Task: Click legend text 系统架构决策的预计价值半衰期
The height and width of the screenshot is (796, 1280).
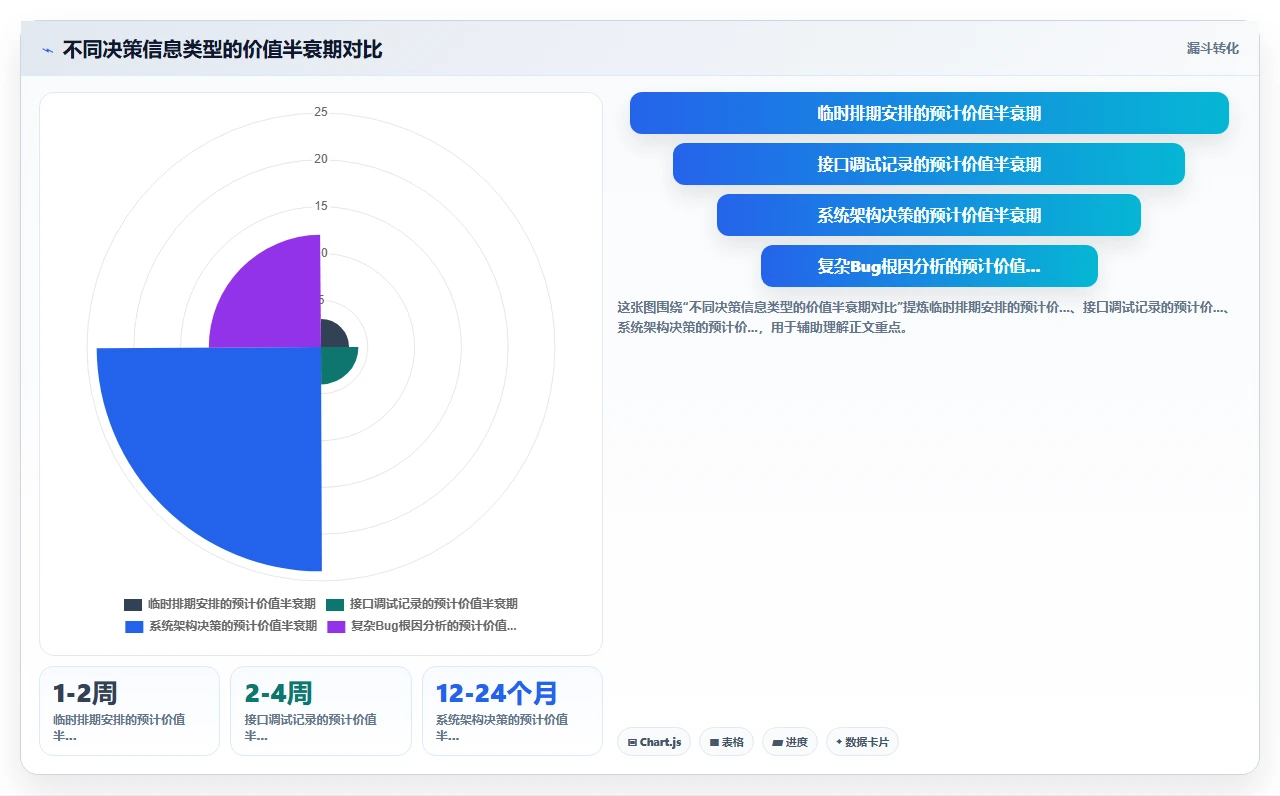Action: [x=233, y=626]
